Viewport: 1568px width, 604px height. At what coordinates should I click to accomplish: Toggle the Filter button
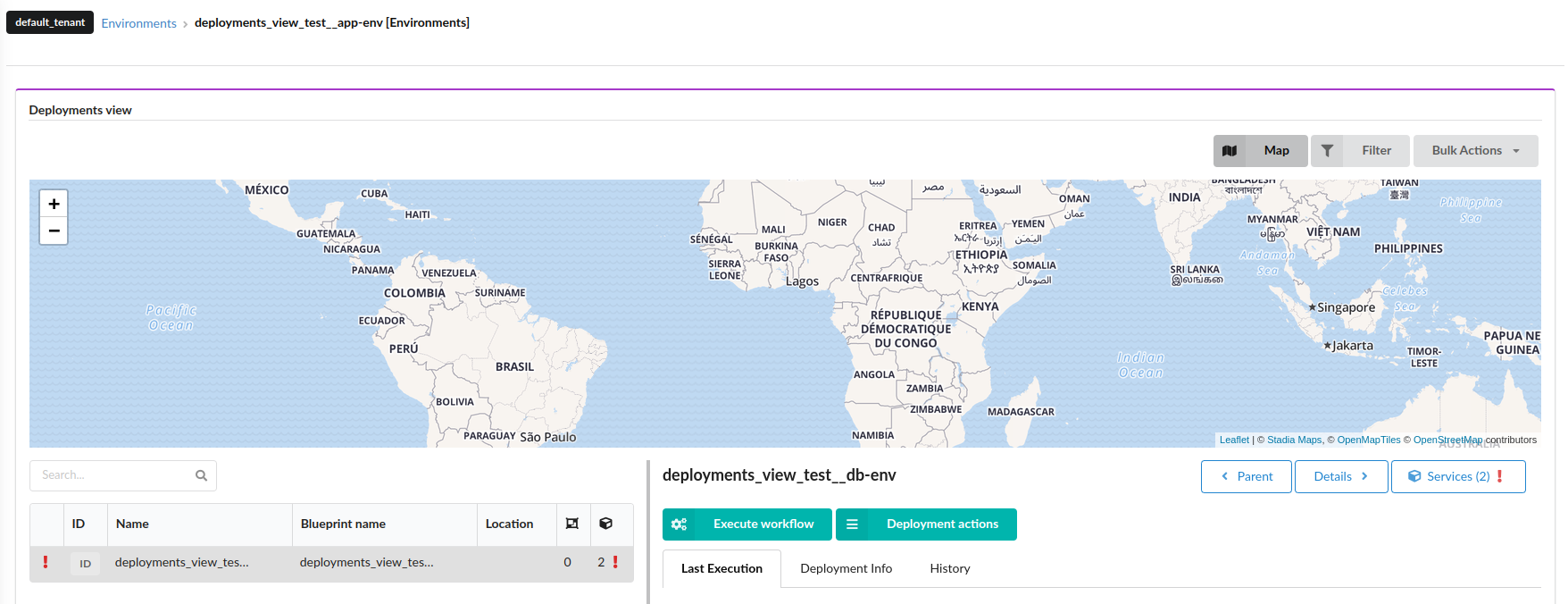pyautogui.click(x=1359, y=151)
